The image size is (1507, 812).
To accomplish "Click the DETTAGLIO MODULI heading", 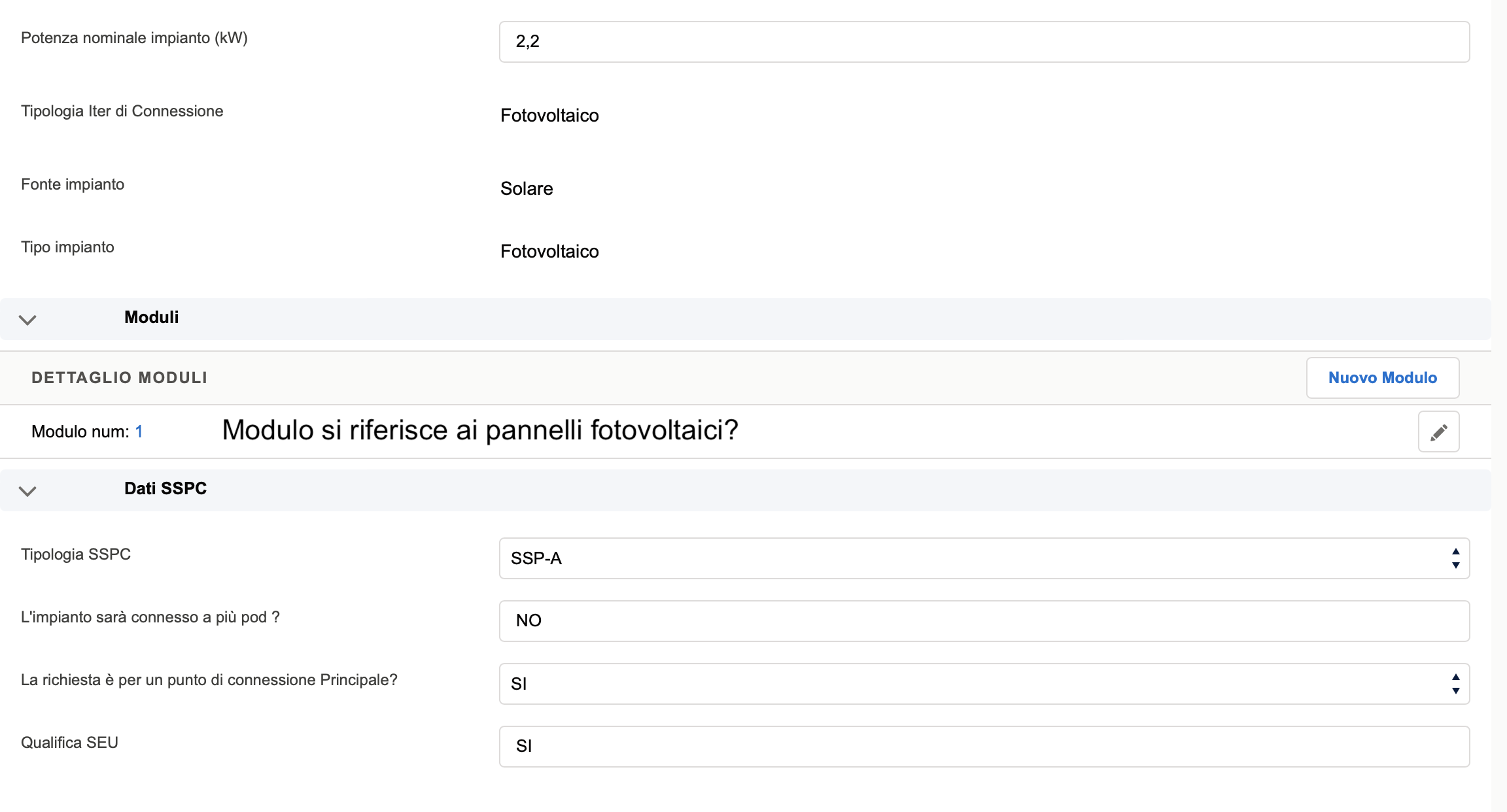I will click(x=120, y=378).
